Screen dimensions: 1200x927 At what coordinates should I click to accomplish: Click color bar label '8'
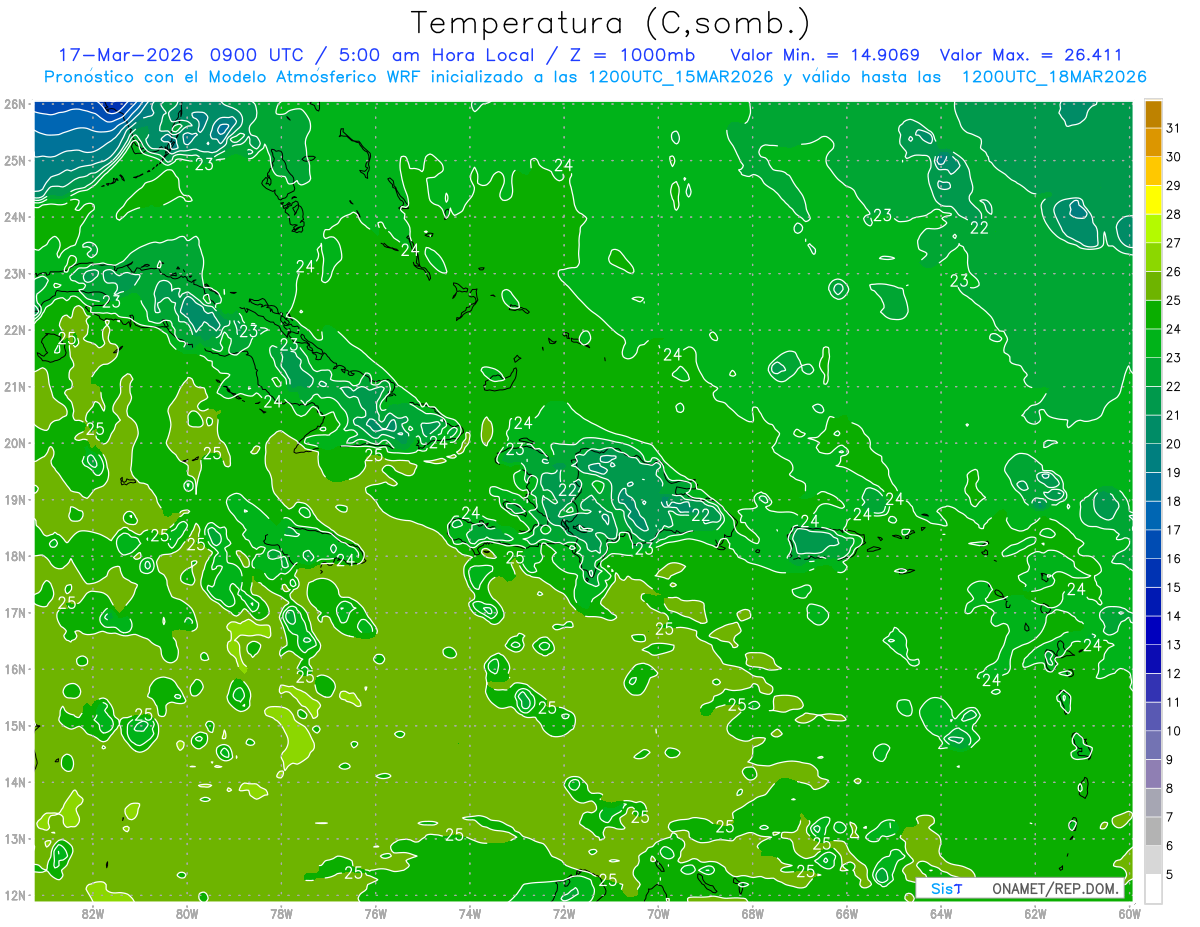(1170, 788)
